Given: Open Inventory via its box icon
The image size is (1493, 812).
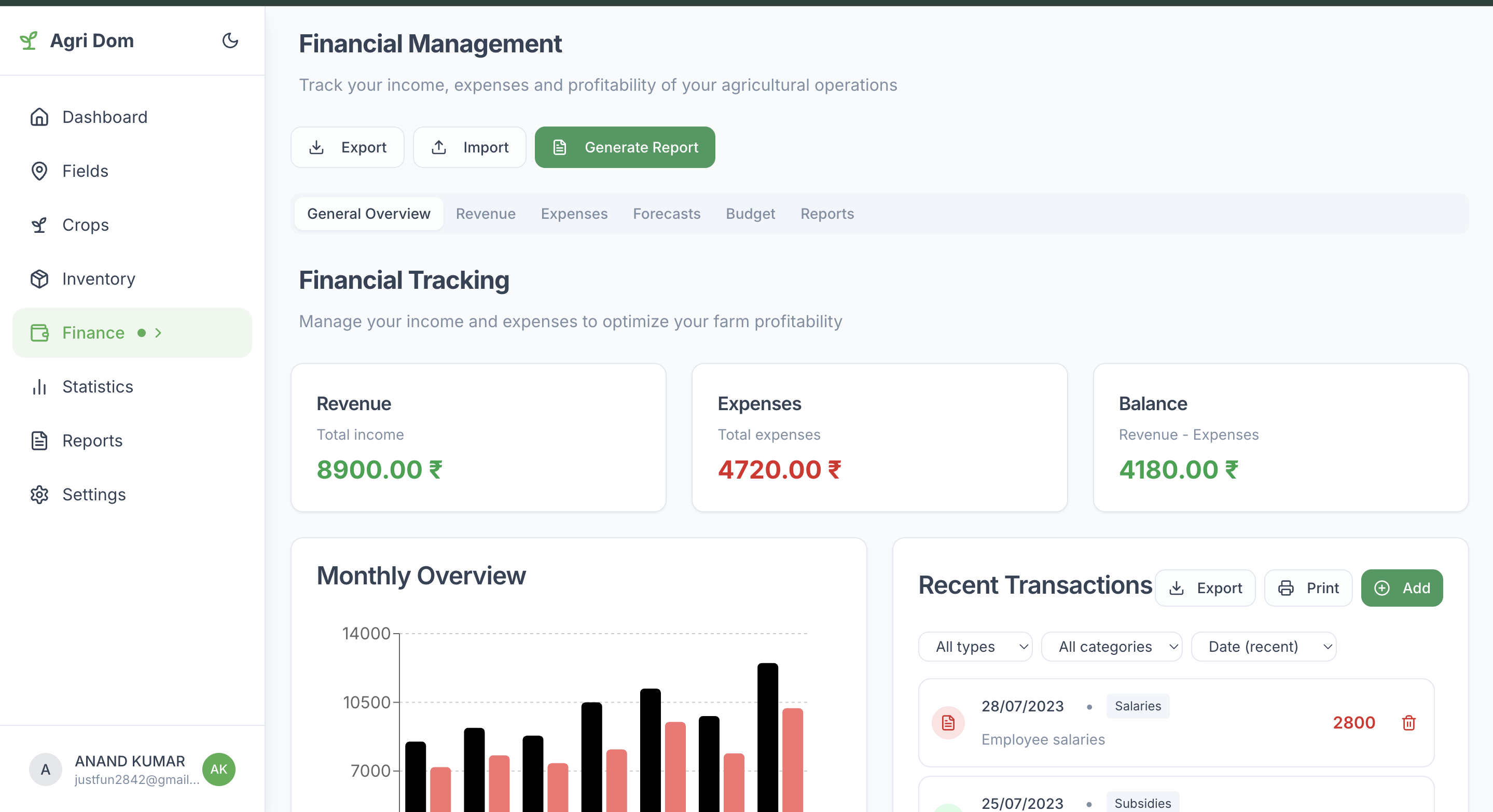Looking at the screenshot, I should [39, 278].
